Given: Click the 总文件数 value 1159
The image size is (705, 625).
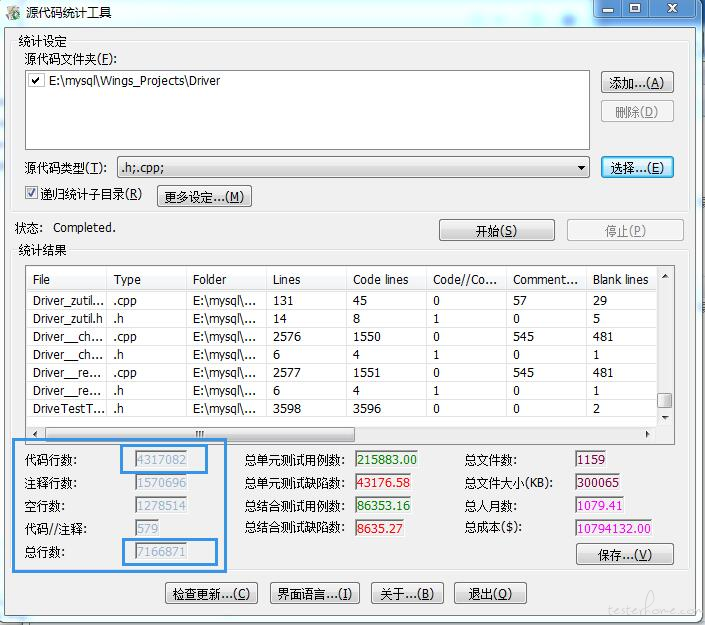Looking at the screenshot, I should [x=591, y=459].
